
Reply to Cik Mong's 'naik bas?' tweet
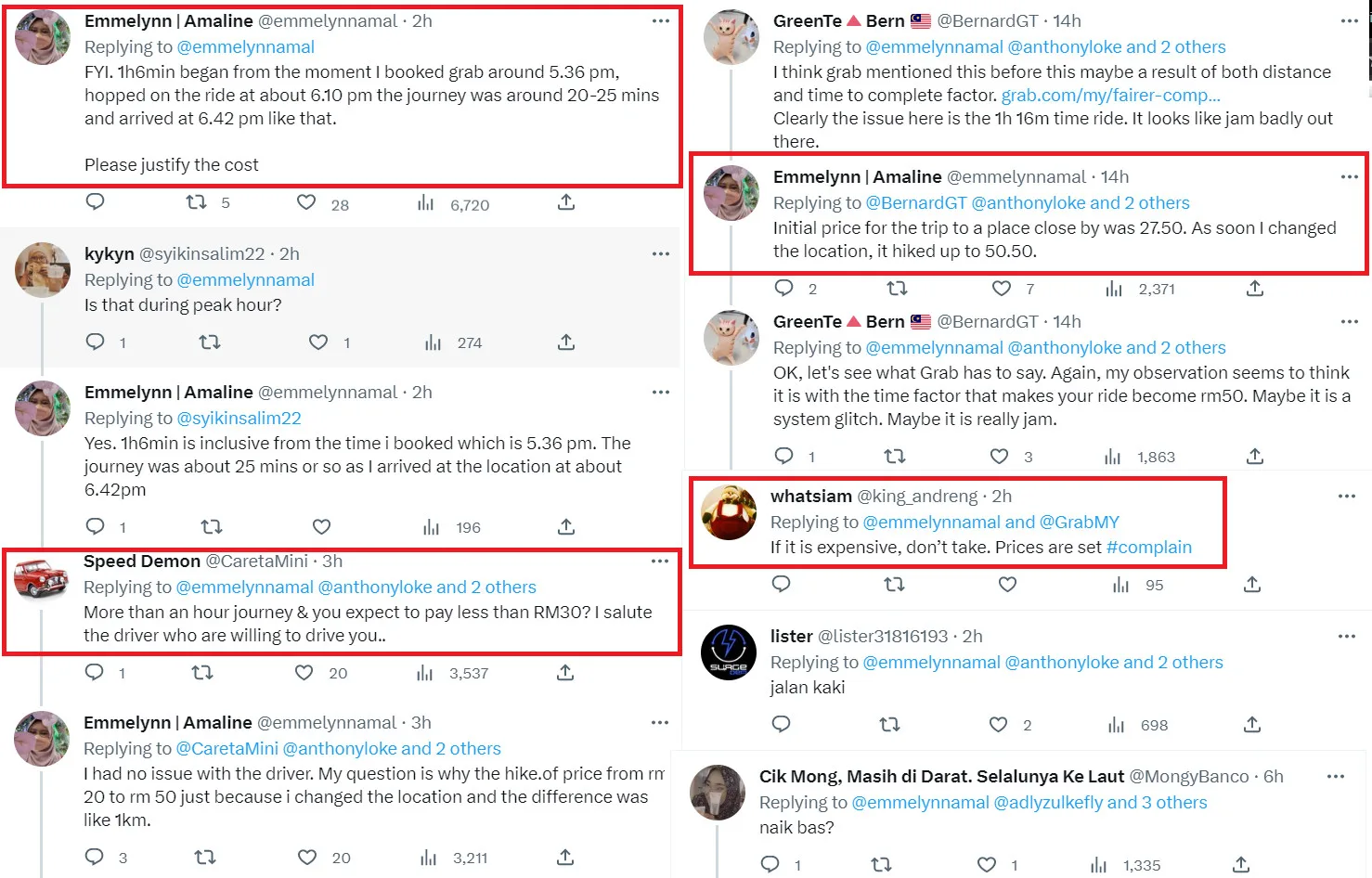point(770,865)
